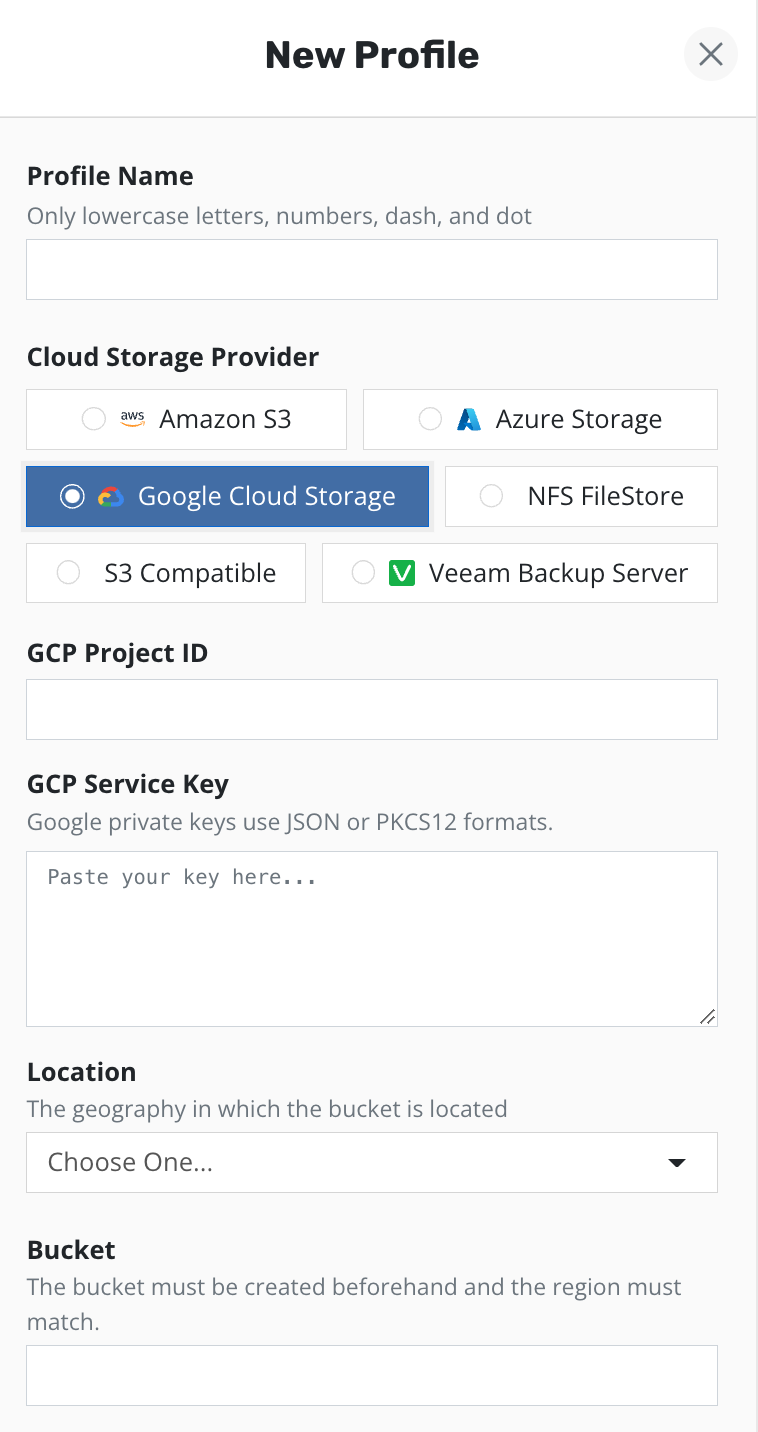
Task: Focus the GCP Project ID field
Action: point(371,709)
